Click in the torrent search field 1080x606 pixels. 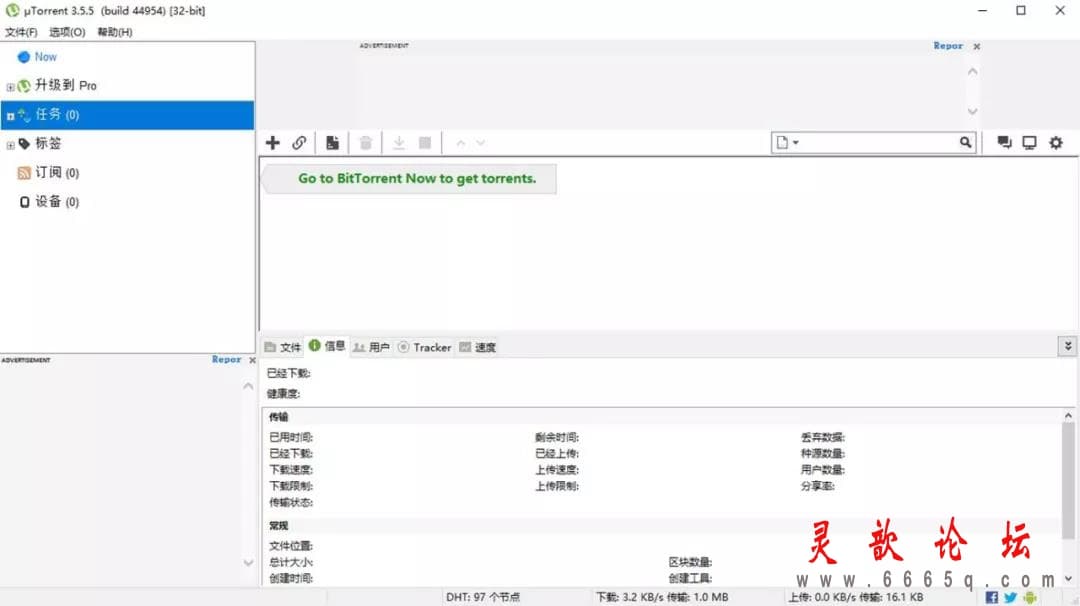(x=879, y=143)
